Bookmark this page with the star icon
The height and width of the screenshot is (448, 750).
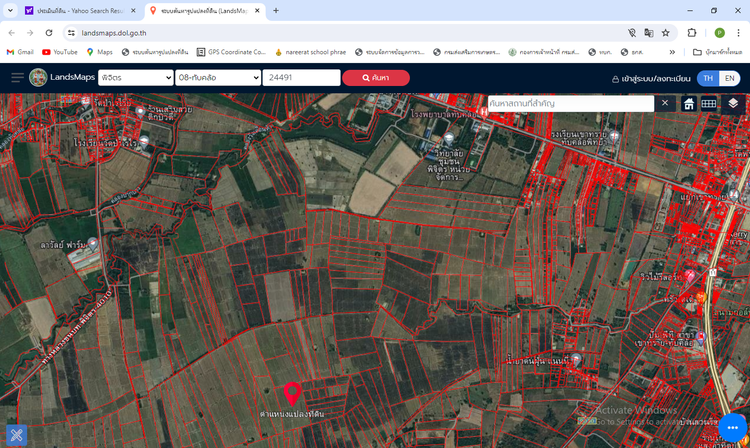[666, 32]
